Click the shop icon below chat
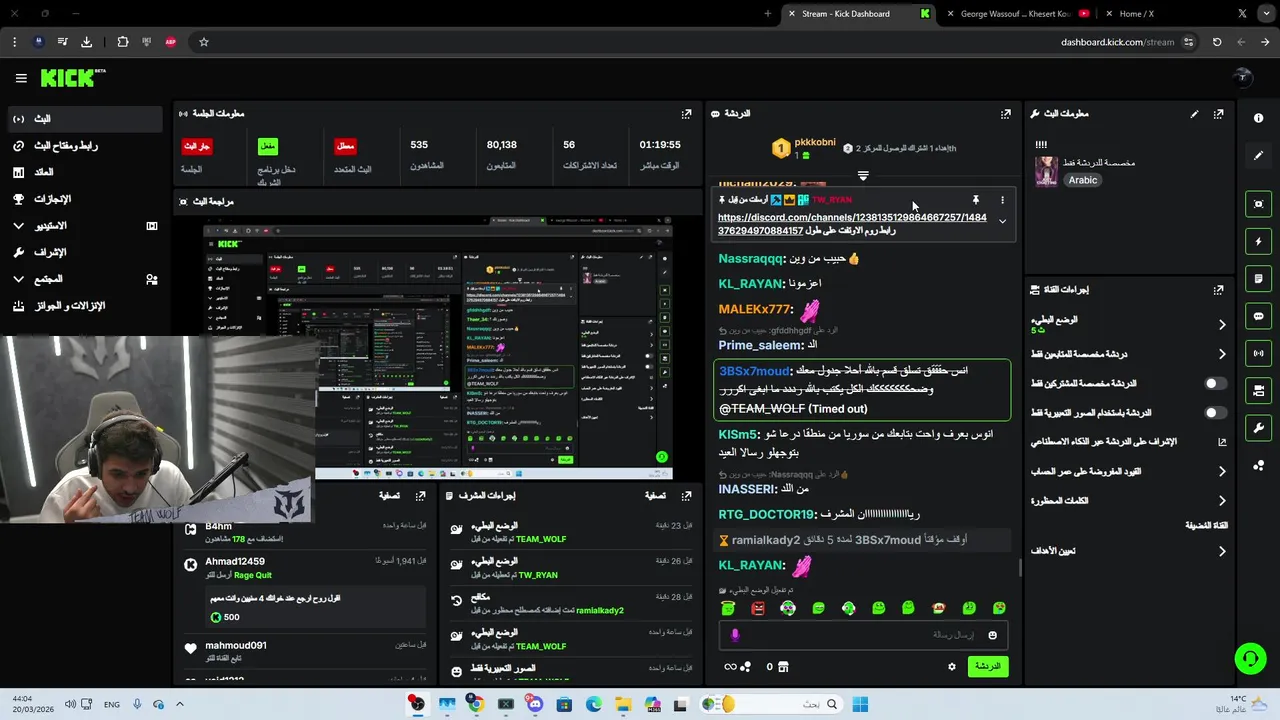 pyautogui.click(x=783, y=667)
